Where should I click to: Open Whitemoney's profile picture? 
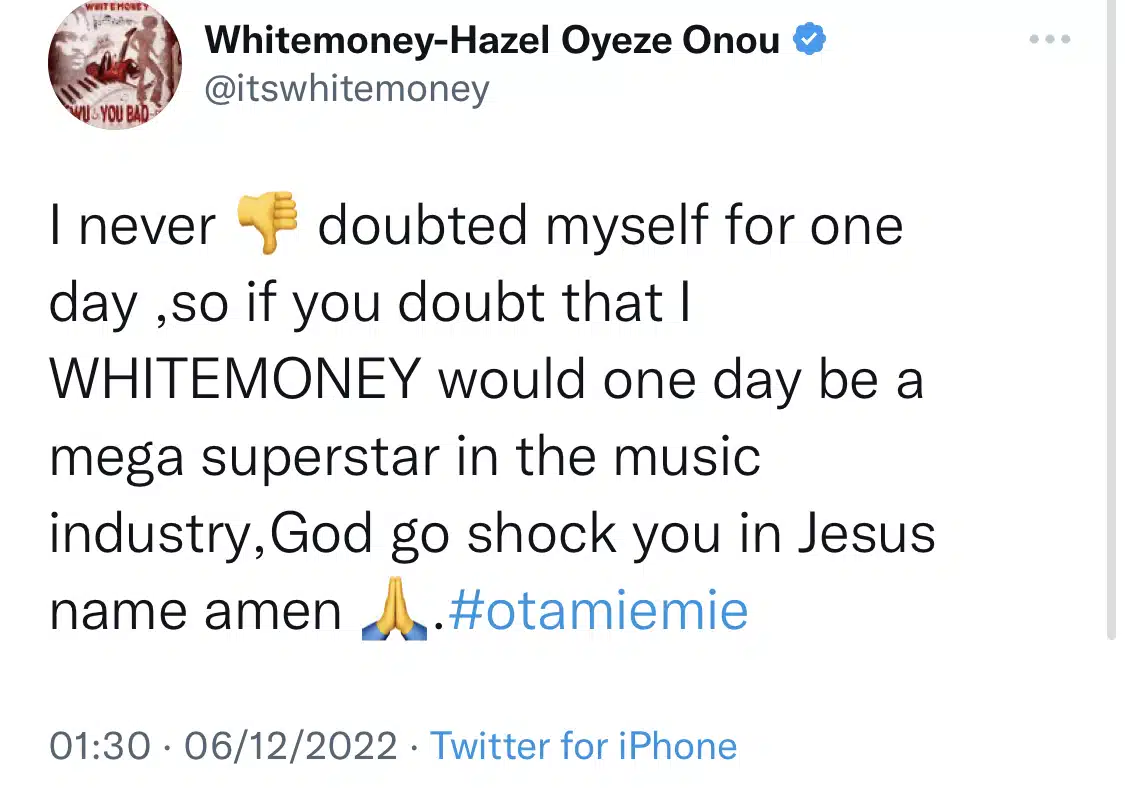click(x=115, y=65)
